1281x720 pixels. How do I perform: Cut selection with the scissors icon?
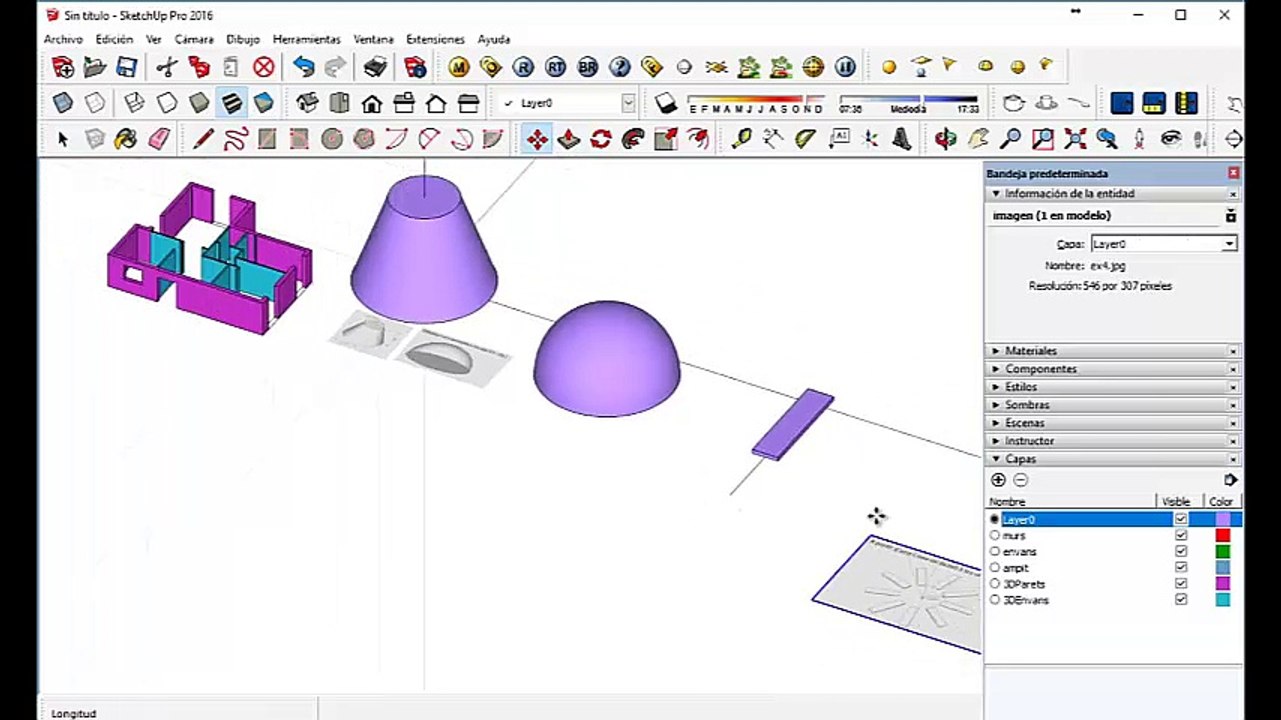point(167,67)
